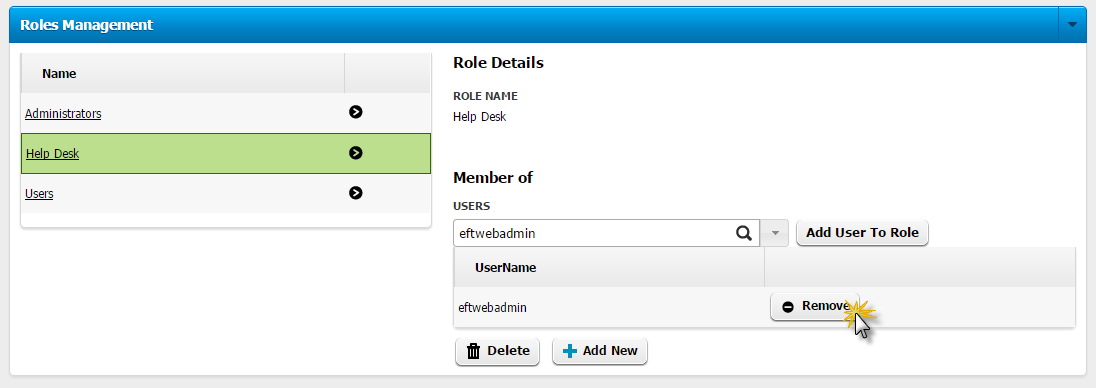The image size is (1096, 388).
Task: Click the magnifier search icon in users field
Action: tap(744, 233)
